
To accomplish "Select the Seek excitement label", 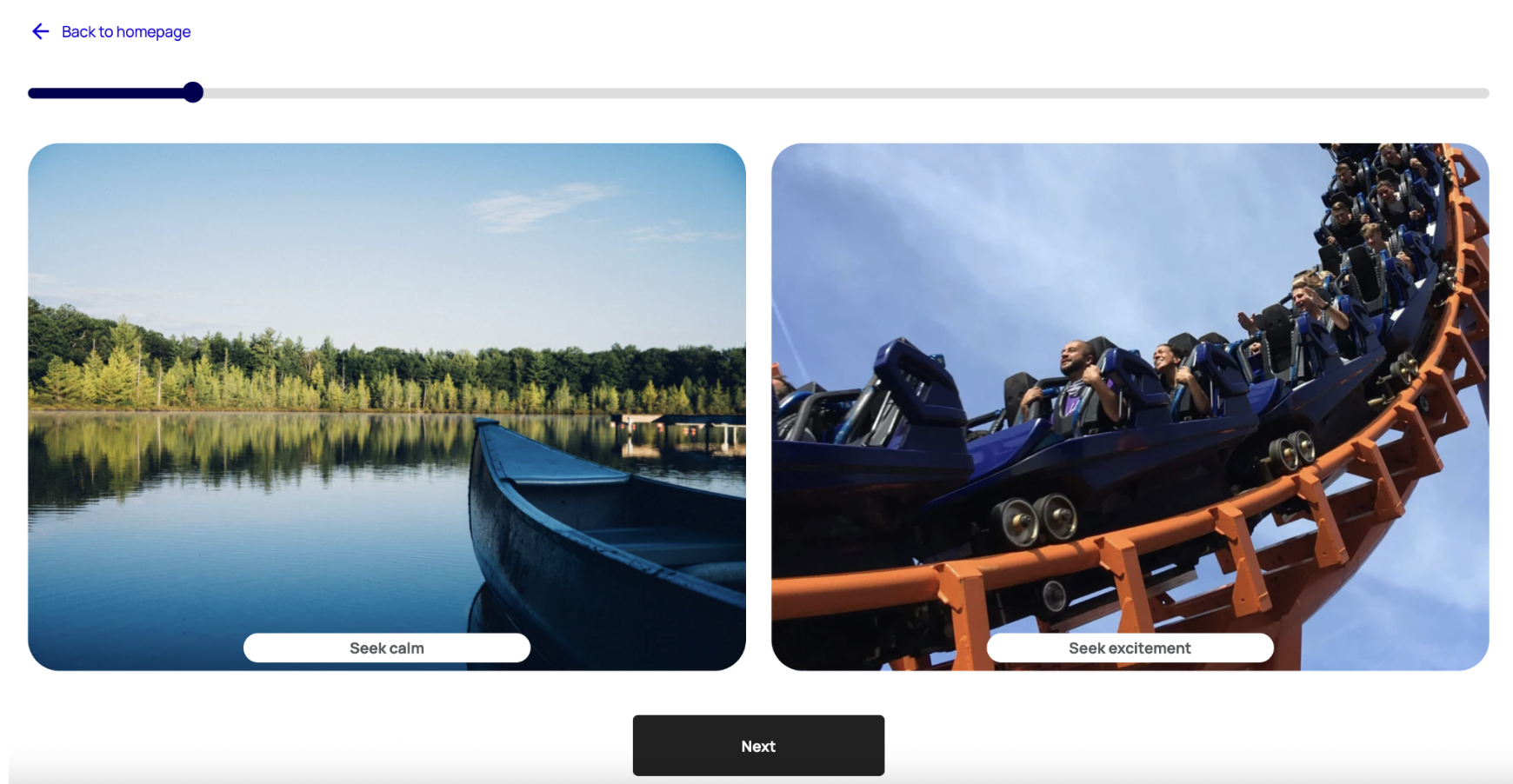I will coord(1130,648).
